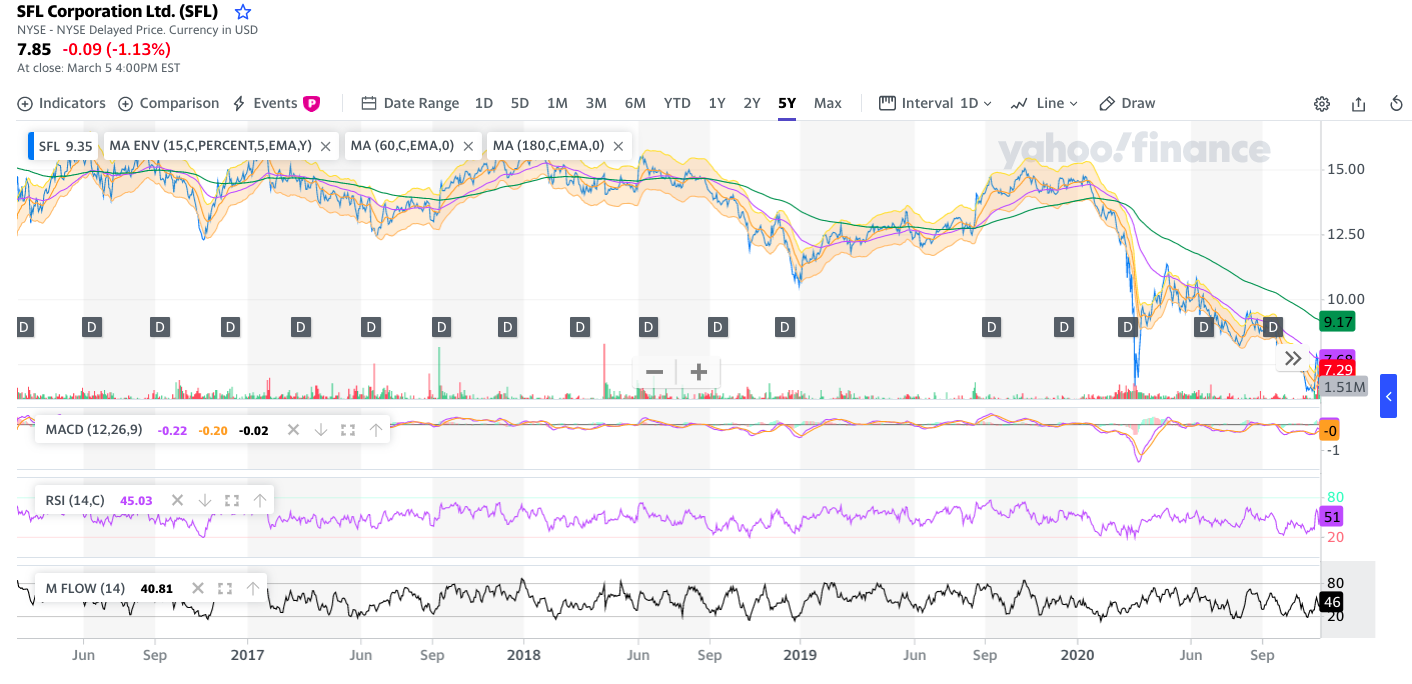This screenshot has width=1412, height=684.
Task: Open chart settings gear
Action: click(1322, 104)
